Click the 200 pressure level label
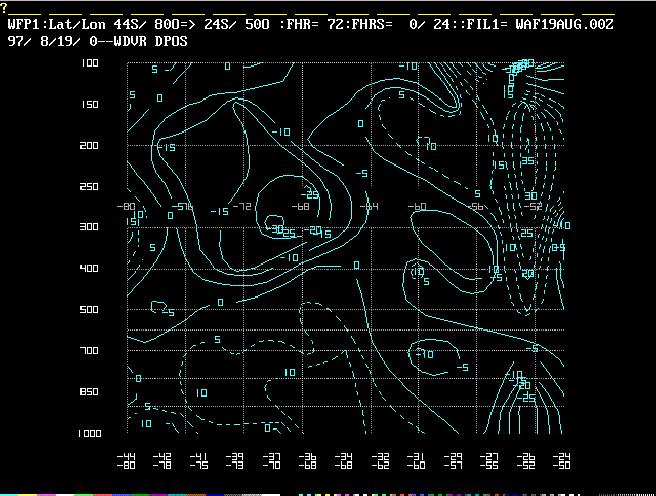The height and width of the screenshot is (496, 656). (89, 146)
